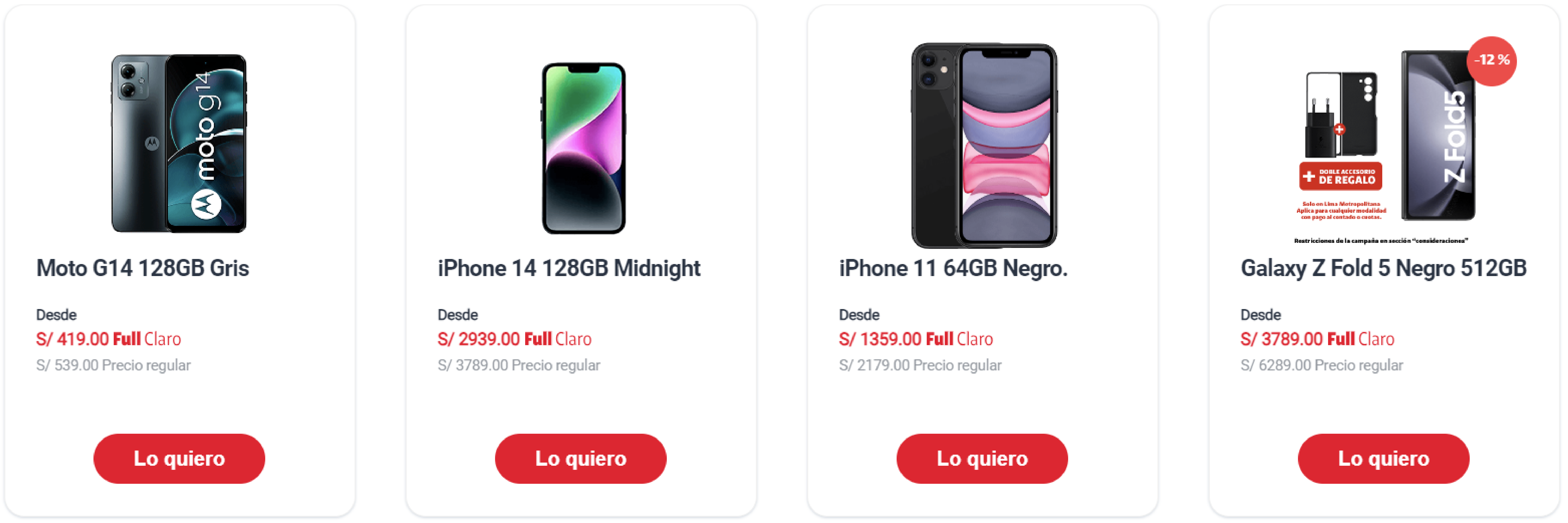The width and height of the screenshot is (1568, 523).
Task: Click the Moto G14 phone image
Action: (x=179, y=143)
